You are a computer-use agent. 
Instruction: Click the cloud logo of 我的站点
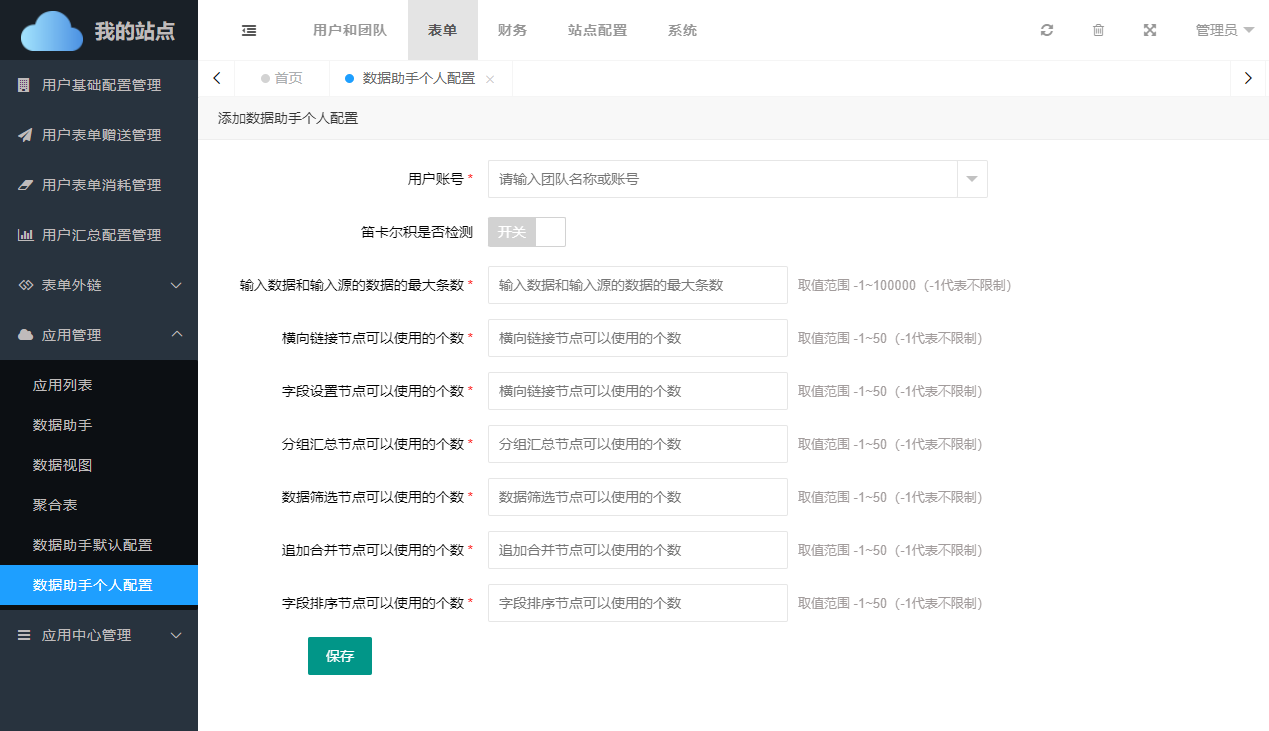pyautogui.click(x=52, y=30)
